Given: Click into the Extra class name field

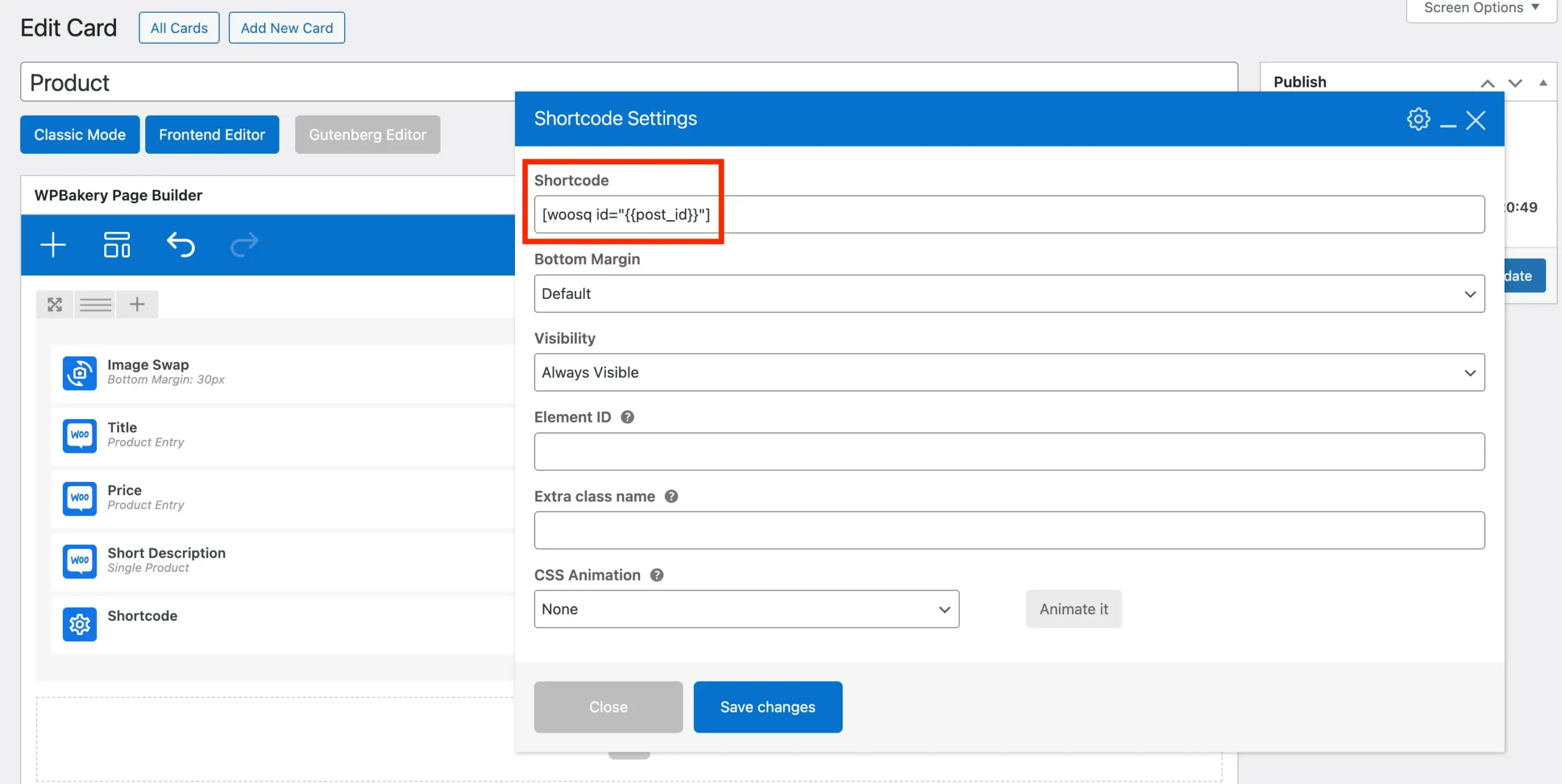Looking at the screenshot, I should tap(1009, 531).
